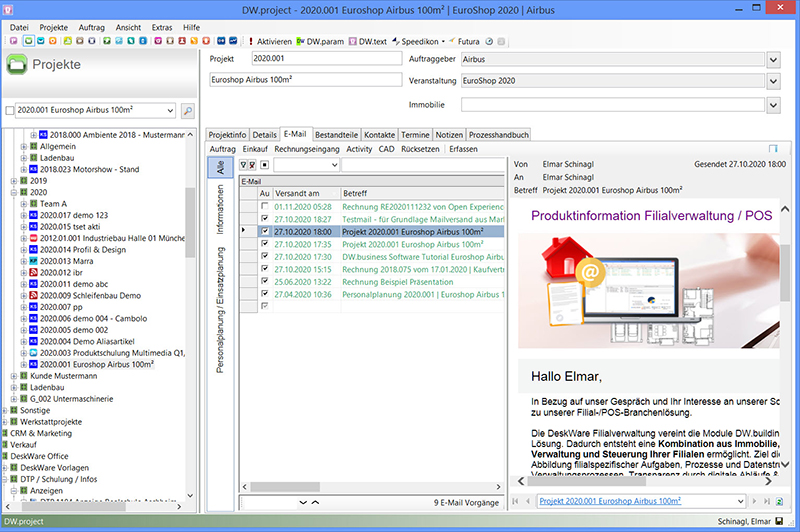Image resolution: width=800 pixels, height=532 pixels.
Task: Collapse the 2020 tree node
Action: [14, 192]
